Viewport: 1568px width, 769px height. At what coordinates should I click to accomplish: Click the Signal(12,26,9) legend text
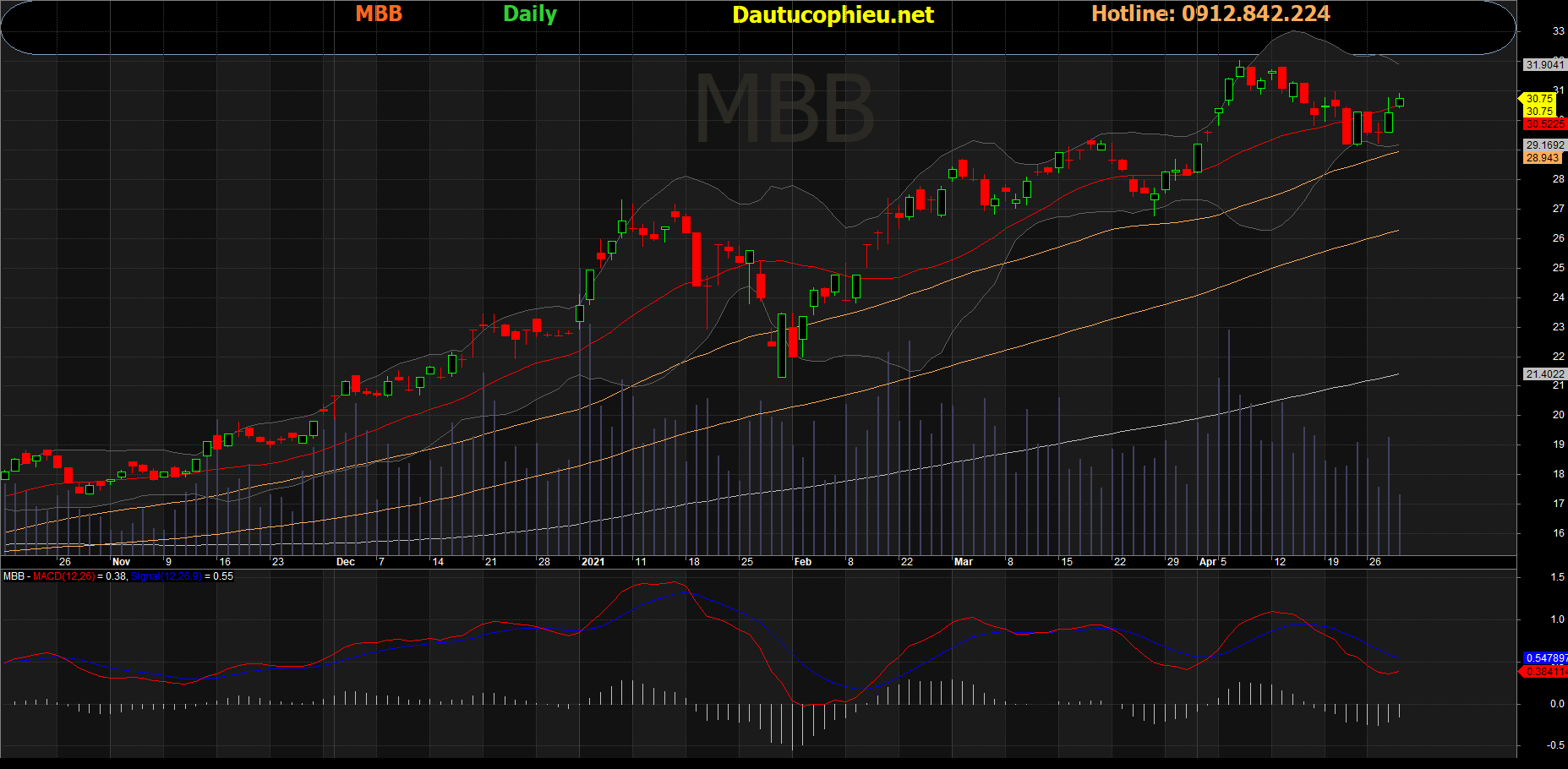click(x=167, y=576)
